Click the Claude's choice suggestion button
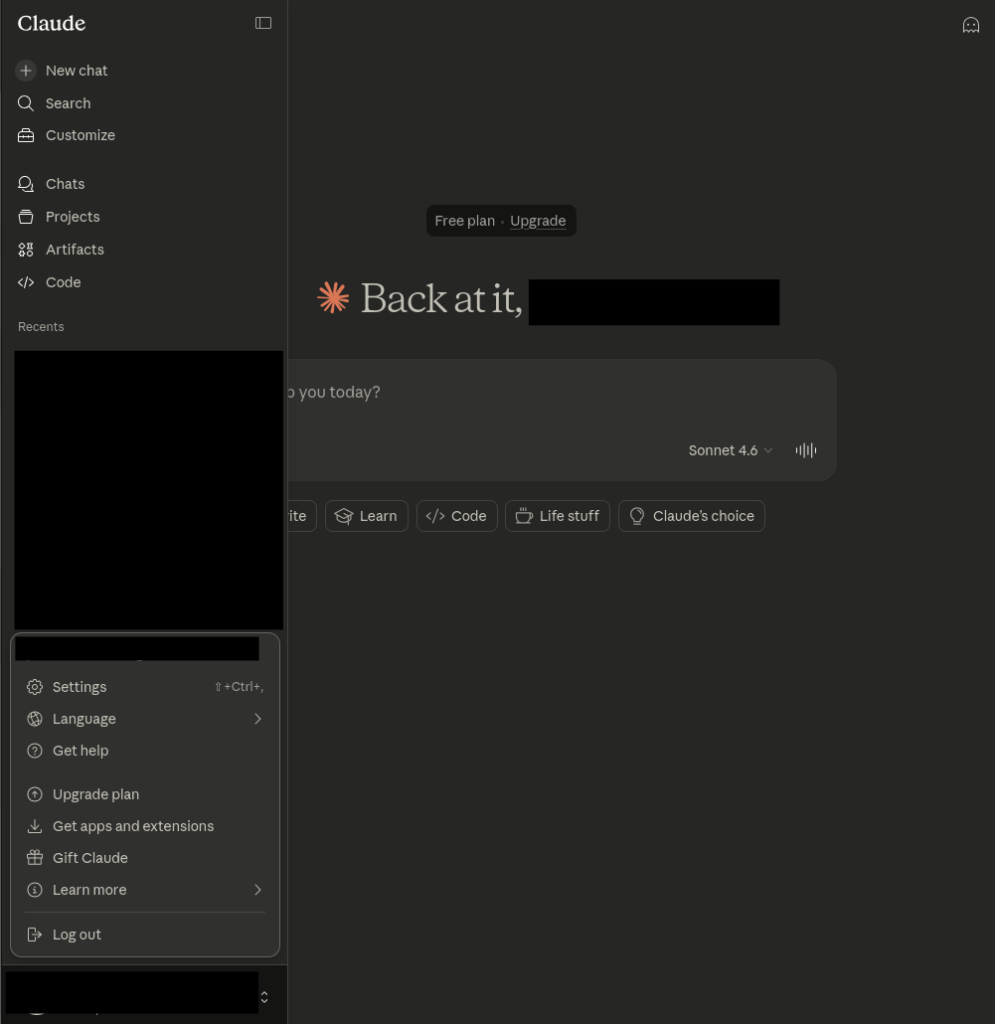 click(x=691, y=517)
